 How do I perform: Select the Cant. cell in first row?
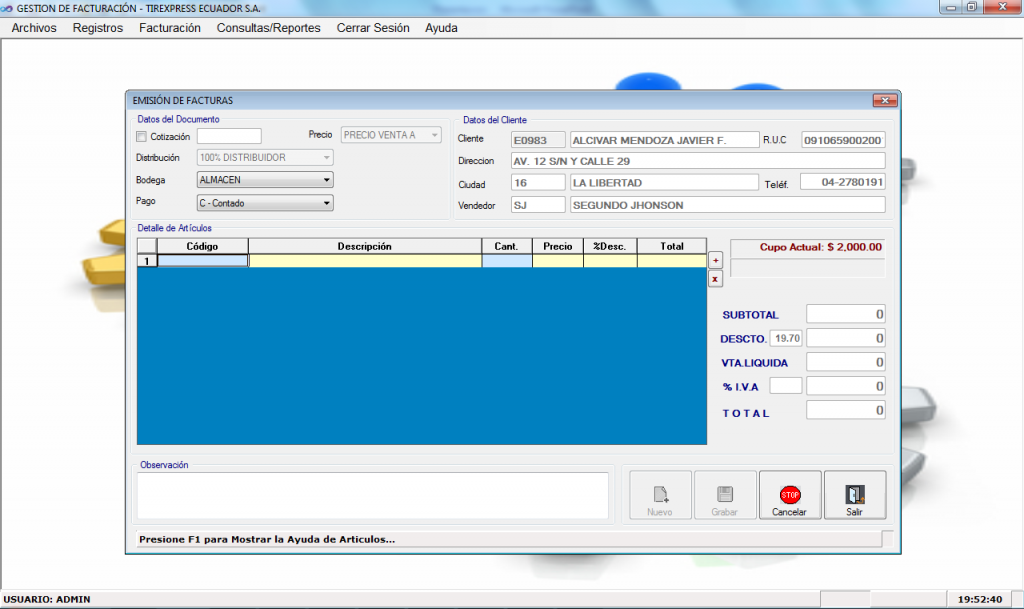506,261
